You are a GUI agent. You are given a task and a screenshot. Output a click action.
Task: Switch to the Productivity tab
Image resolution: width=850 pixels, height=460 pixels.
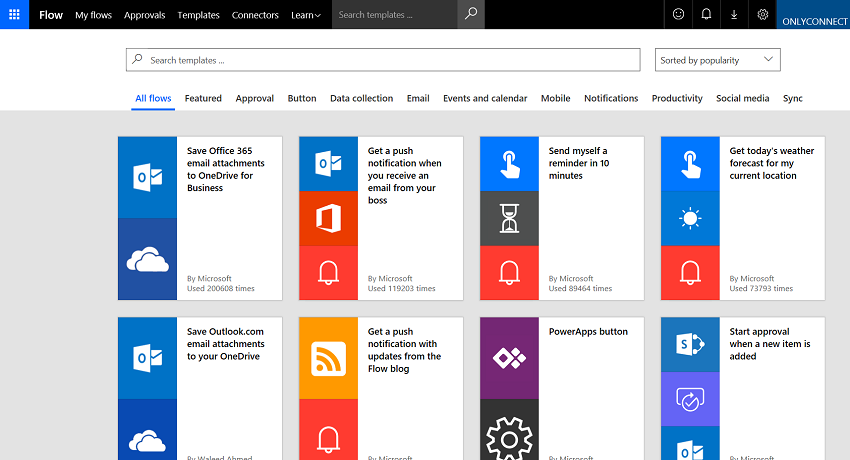[677, 98]
